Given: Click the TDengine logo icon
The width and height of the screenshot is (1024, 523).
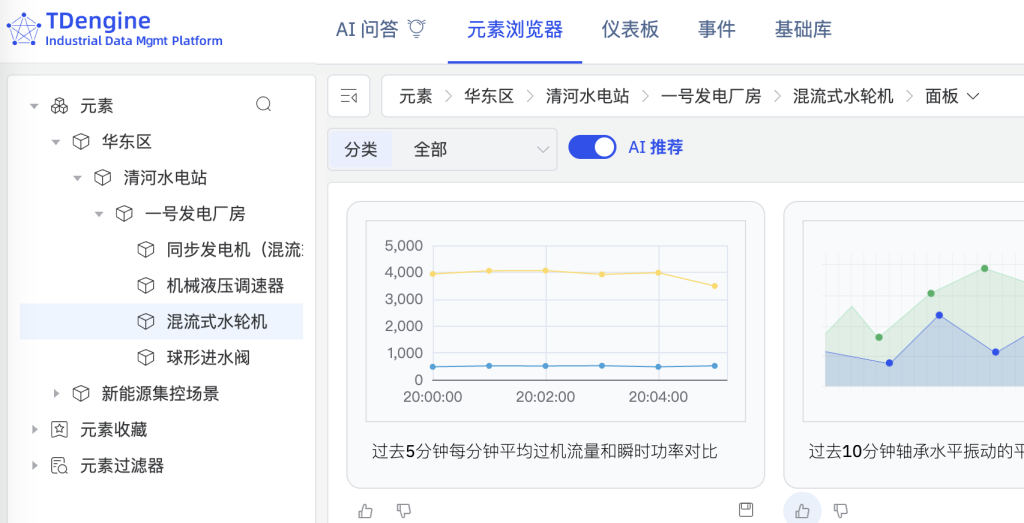Looking at the screenshot, I should click(24, 29).
